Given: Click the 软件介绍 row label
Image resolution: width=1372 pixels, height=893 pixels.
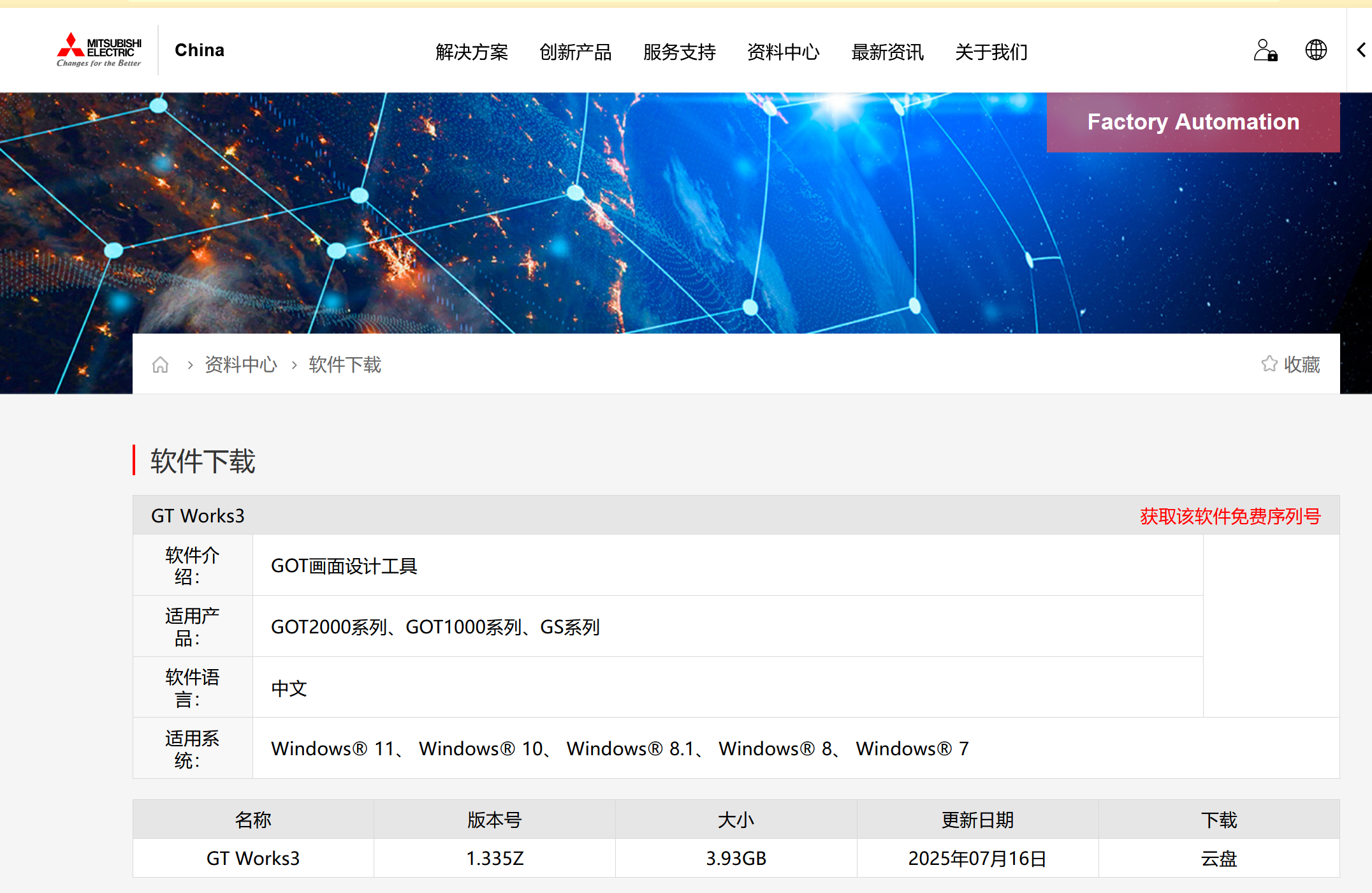Looking at the screenshot, I should pyautogui.click(x=192, y=566).
